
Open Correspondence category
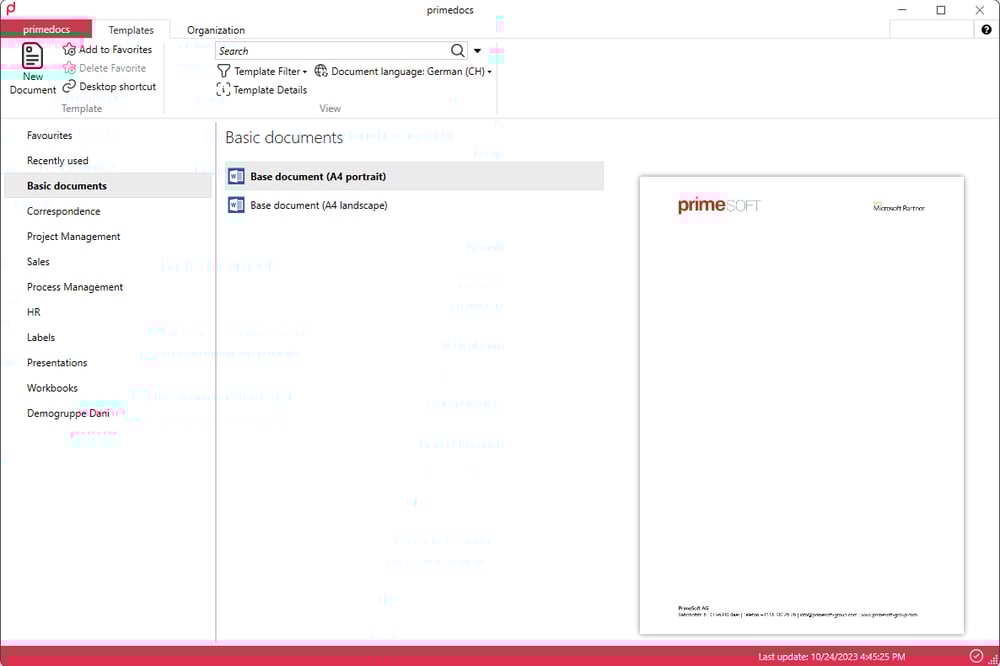click(x=108, y=211)
